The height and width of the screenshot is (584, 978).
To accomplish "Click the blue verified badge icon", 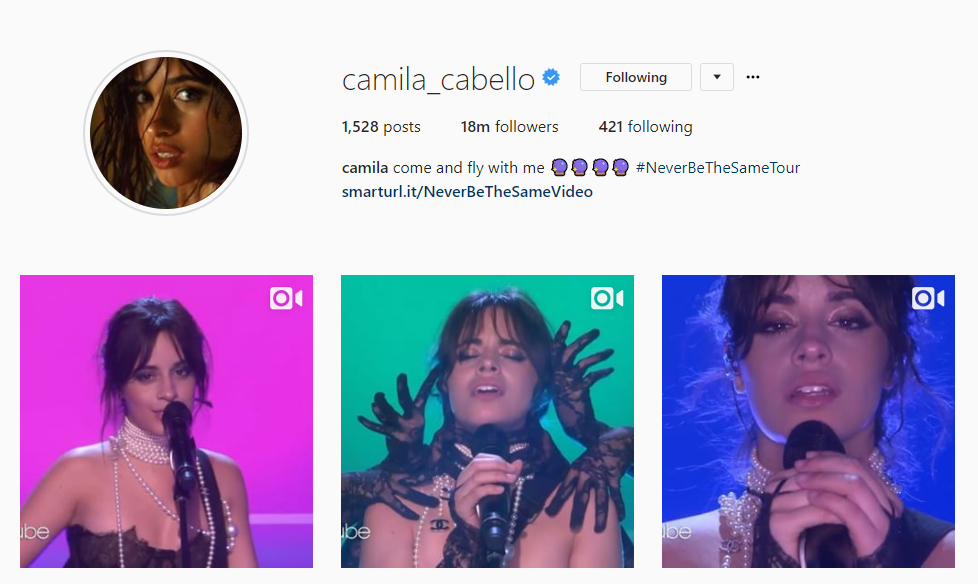I will pos(551,77).
